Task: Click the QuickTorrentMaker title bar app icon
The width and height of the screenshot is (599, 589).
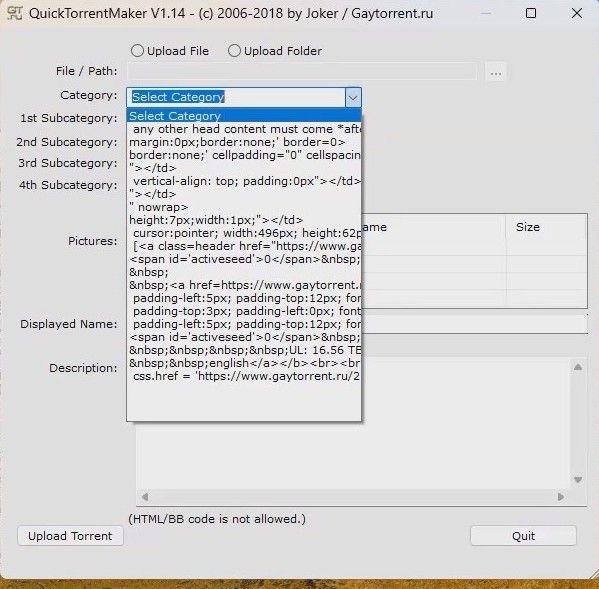Action: [x=15, y=13]
